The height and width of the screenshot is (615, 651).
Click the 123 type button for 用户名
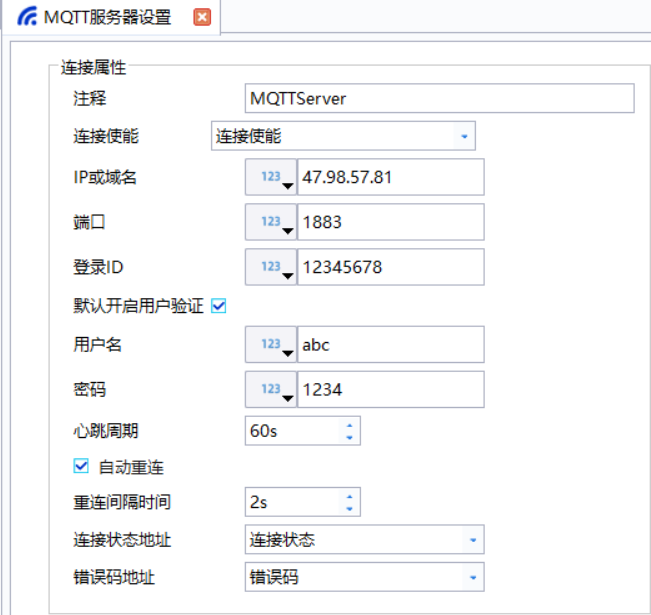tap(271, 344)
